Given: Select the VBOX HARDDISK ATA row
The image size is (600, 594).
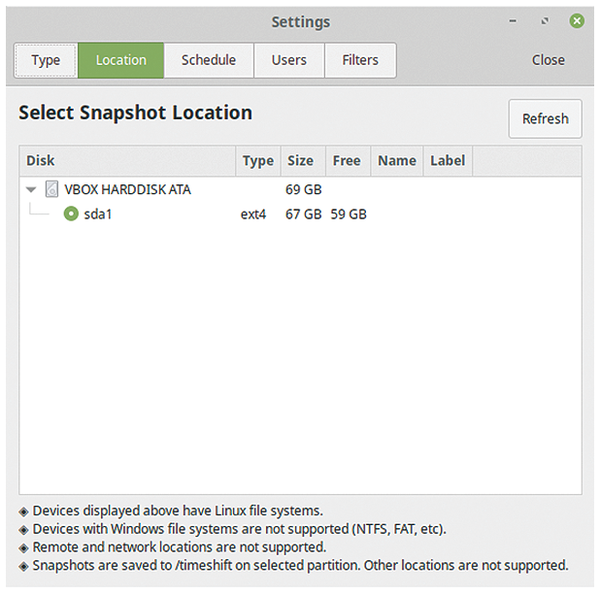Looking at the screenshot, I should pyautogui.click(x=300, y=189).
